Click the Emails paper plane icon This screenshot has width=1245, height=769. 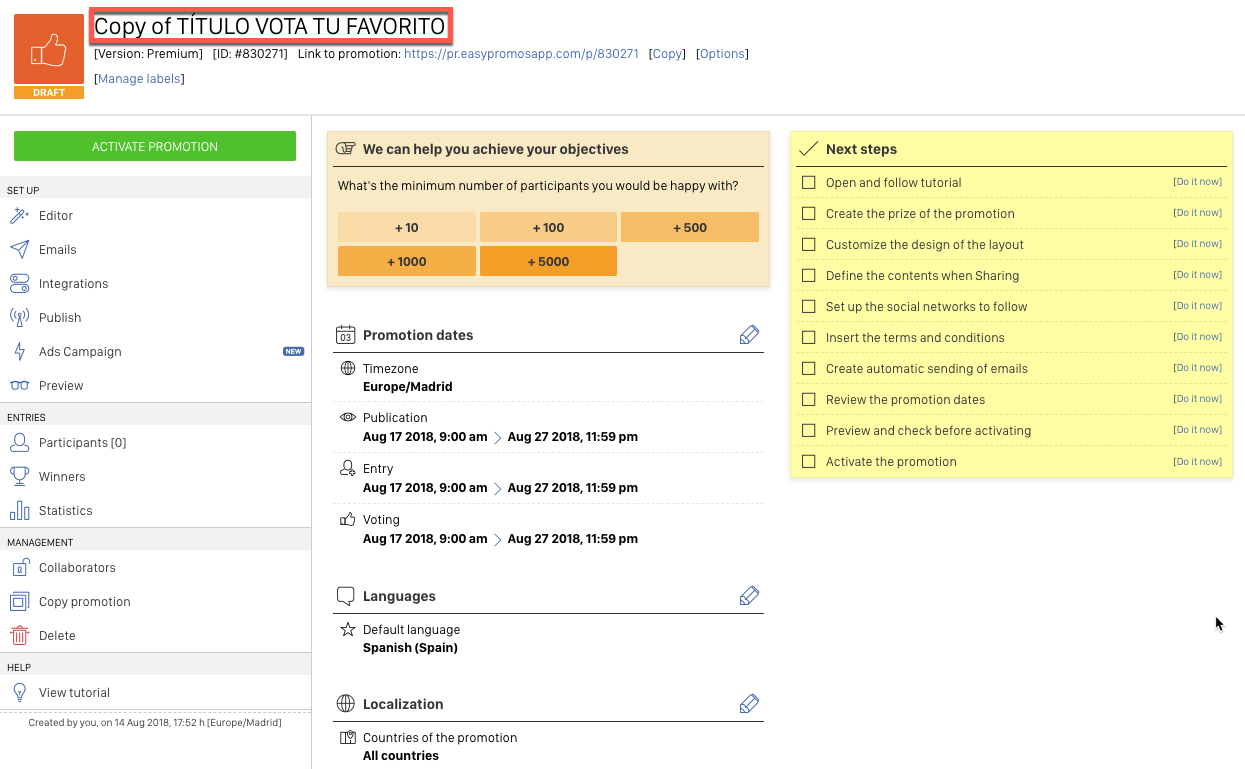coord(19,249)
